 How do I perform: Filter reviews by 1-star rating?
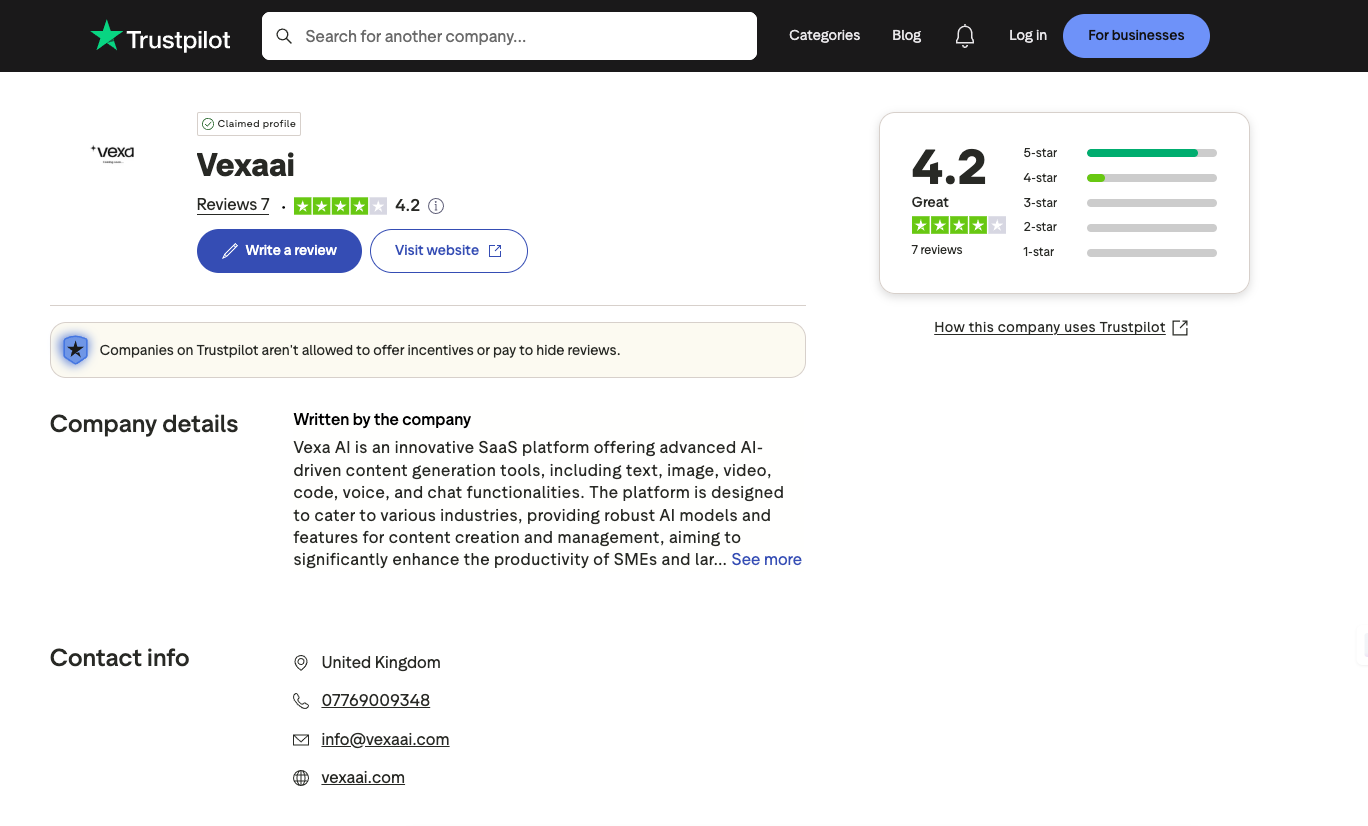(1119, 252)
